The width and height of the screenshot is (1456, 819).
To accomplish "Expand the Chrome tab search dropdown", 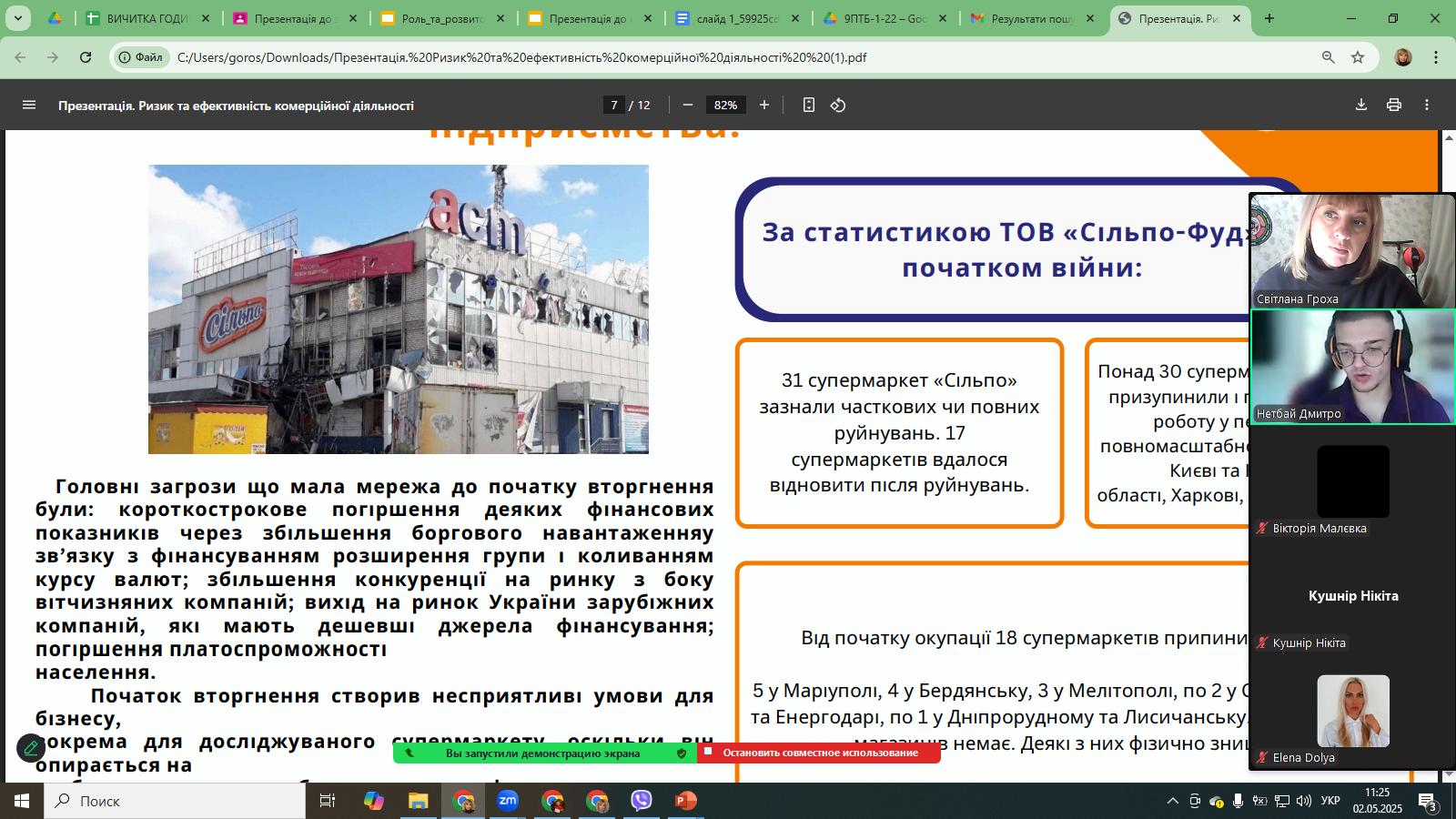I will click(x=17, y=18).
